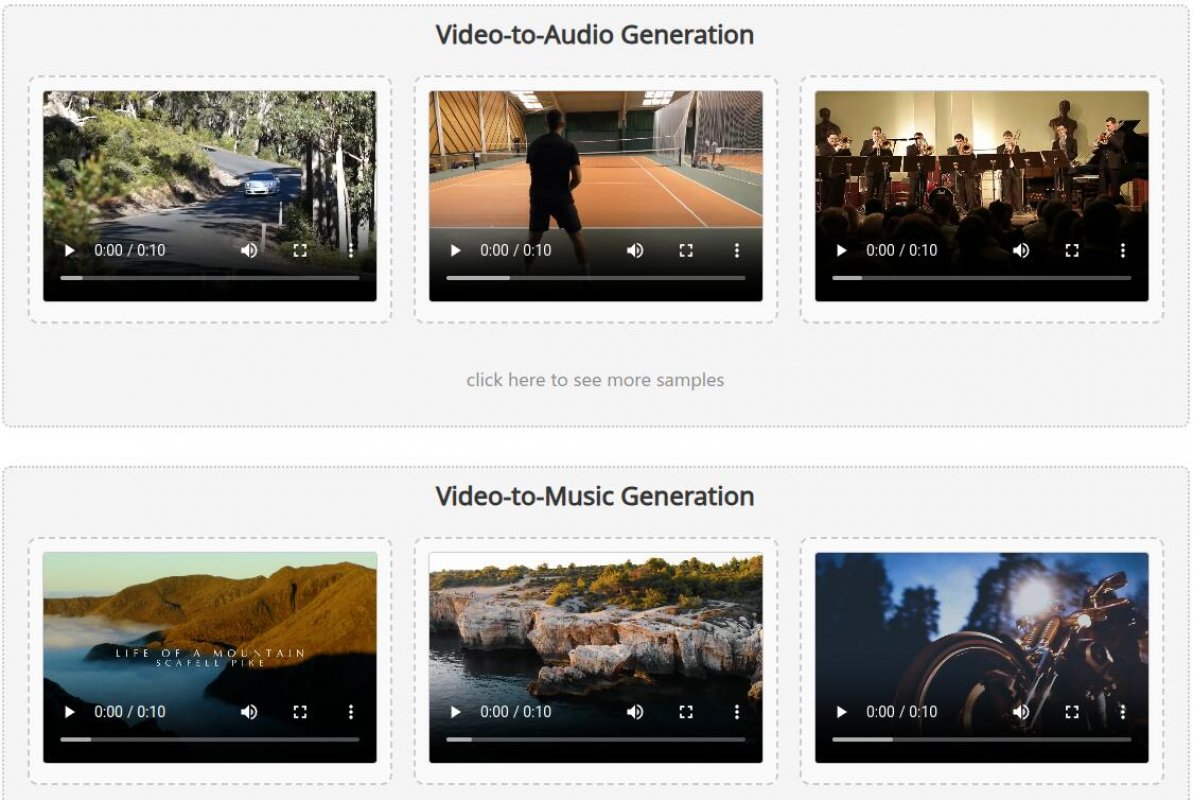Enter fullscreen on the motorcycle video

tap(1073, 713)
